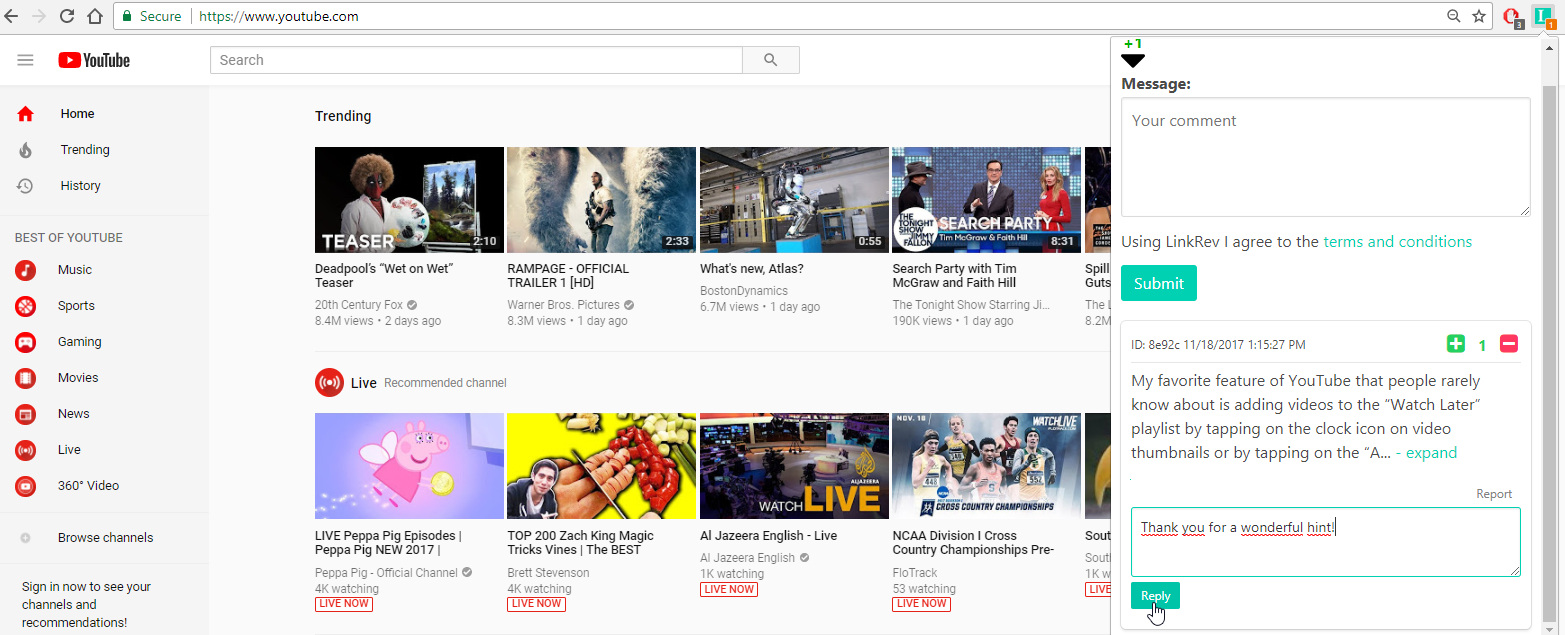1565x635 pixels.
Task: Select History in the left sidebar
Action: [x=80, y=186]
